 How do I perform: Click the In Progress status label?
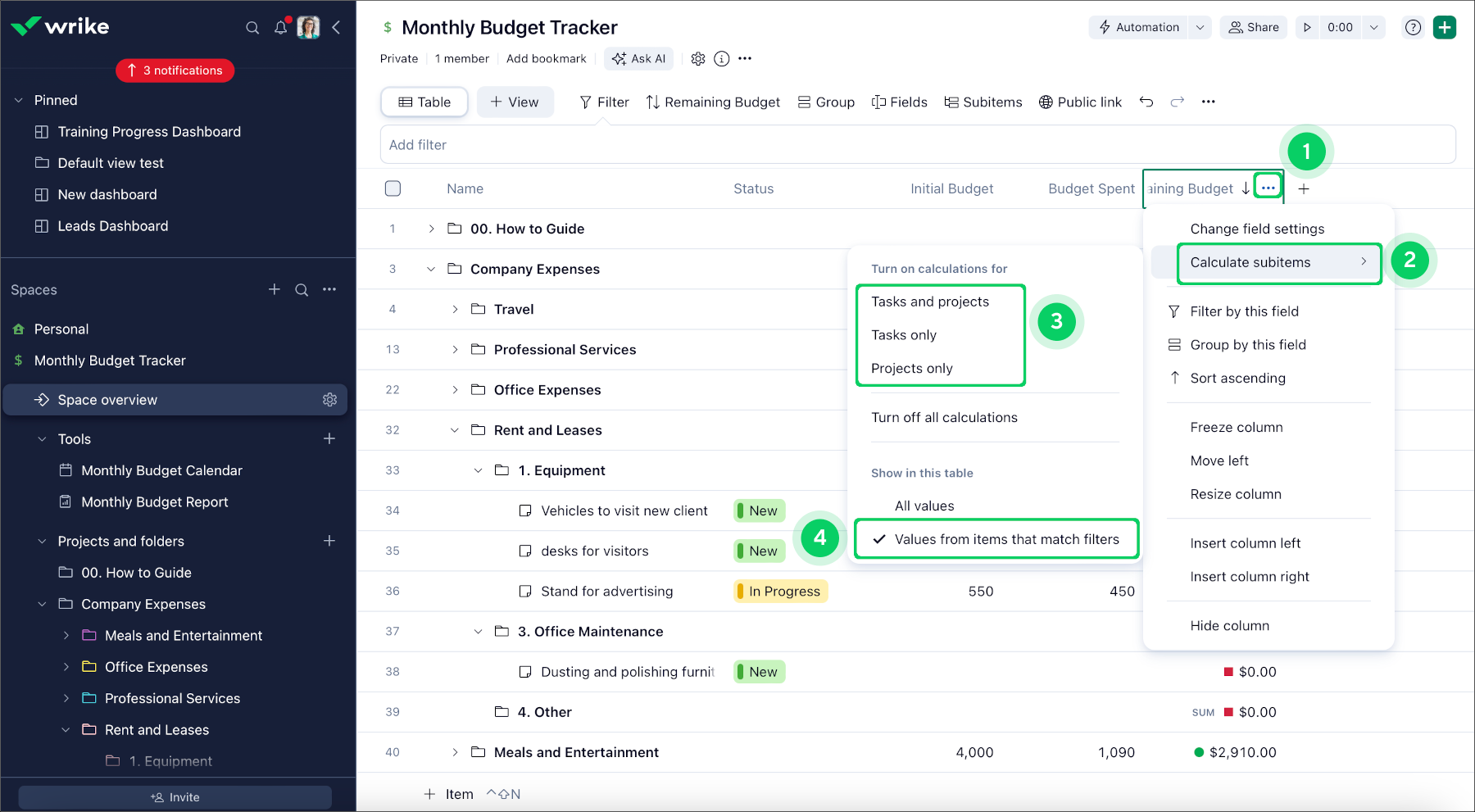[x=783, y=592]
